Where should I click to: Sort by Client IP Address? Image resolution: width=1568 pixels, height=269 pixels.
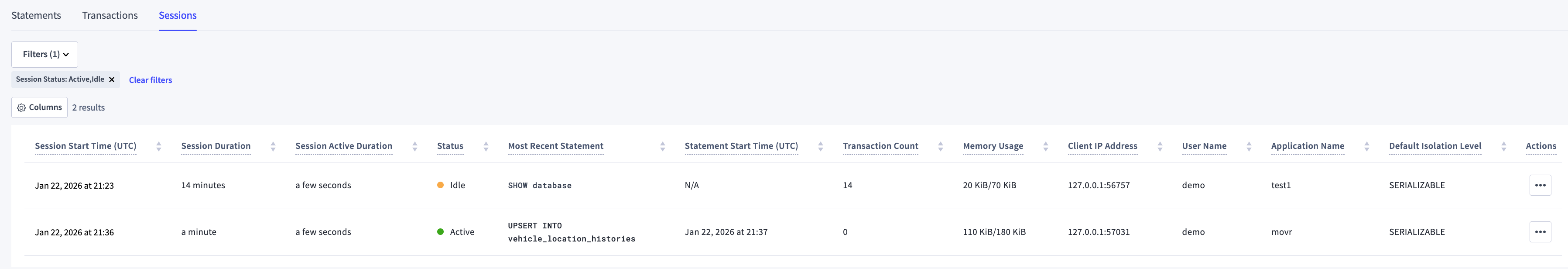tap(1160, 146)
